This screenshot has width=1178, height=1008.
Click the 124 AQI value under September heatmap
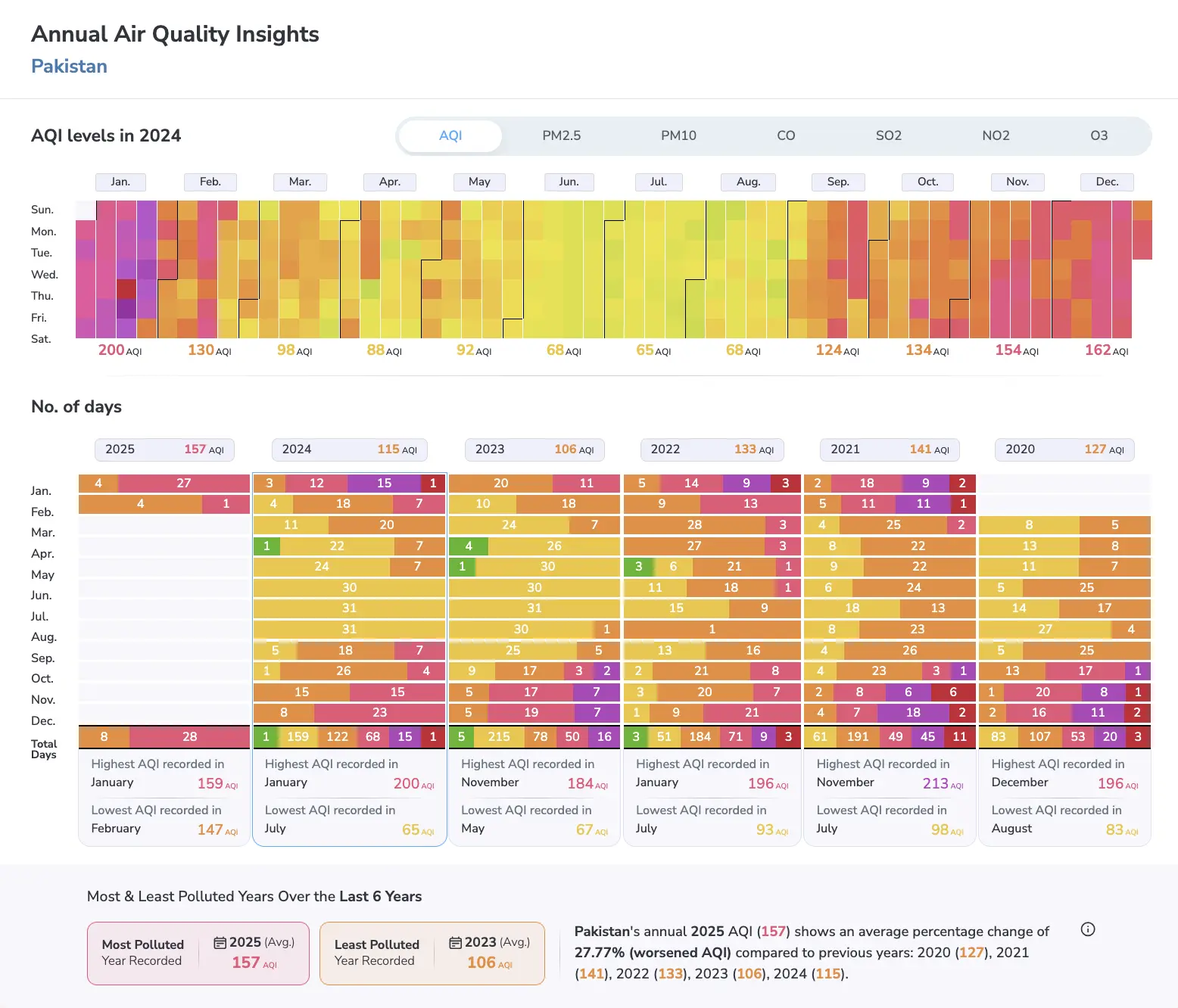(x=837, y=350)
